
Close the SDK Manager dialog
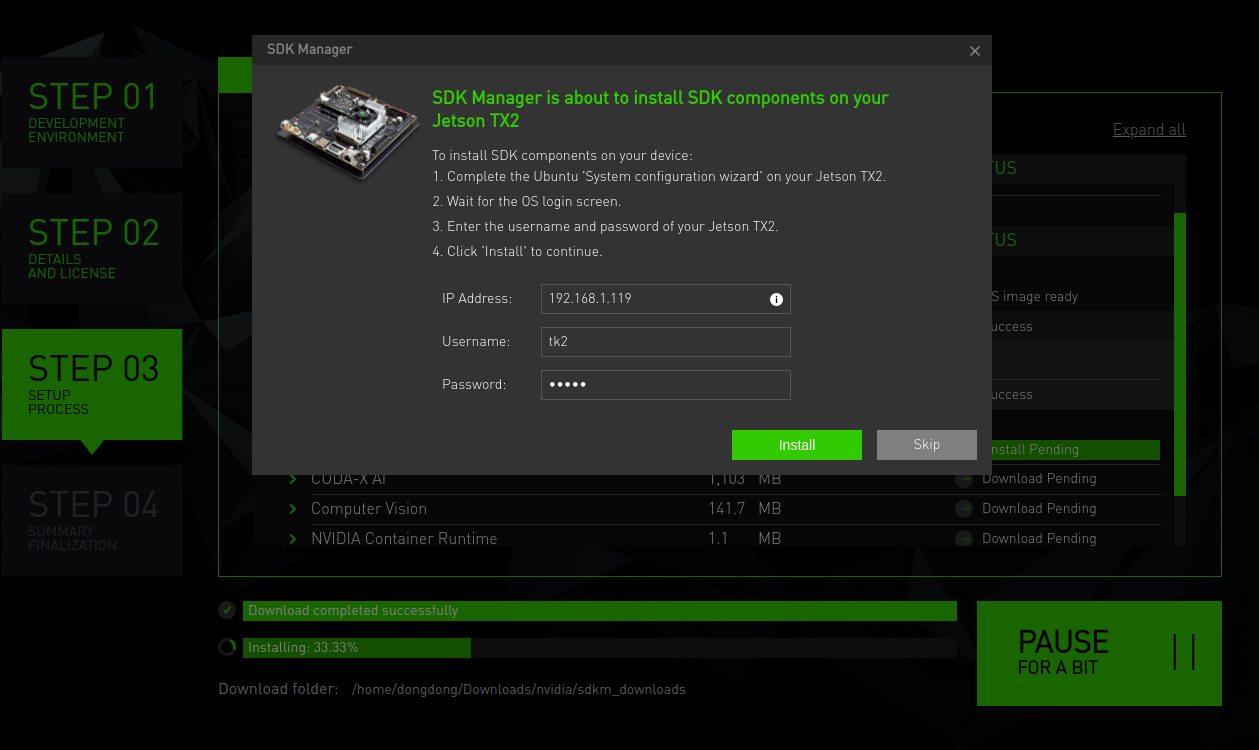(x=975, y=51)
